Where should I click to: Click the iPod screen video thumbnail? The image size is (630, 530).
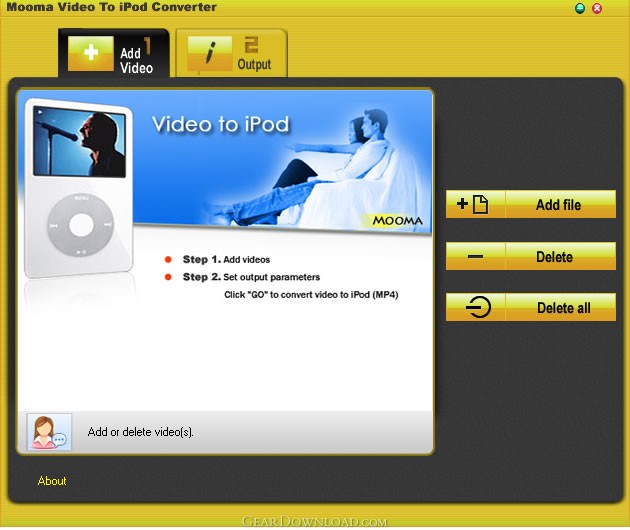click(x=80, y=141)
